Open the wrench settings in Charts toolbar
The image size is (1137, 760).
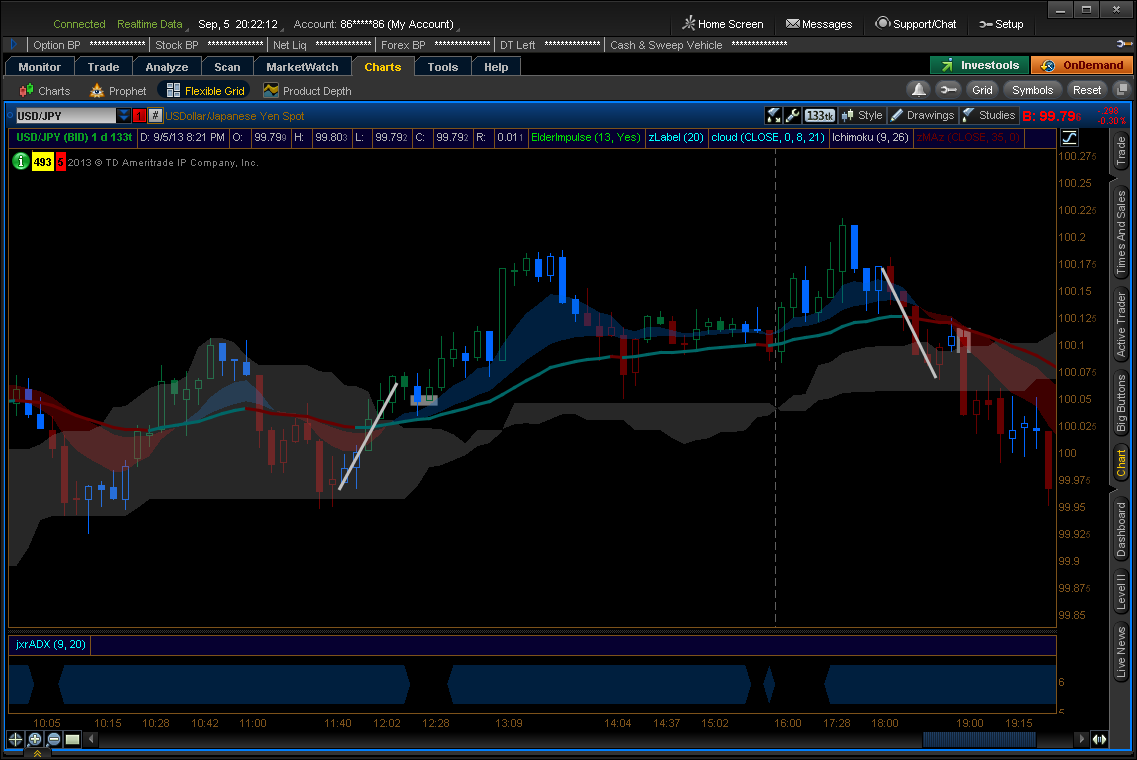948,90
